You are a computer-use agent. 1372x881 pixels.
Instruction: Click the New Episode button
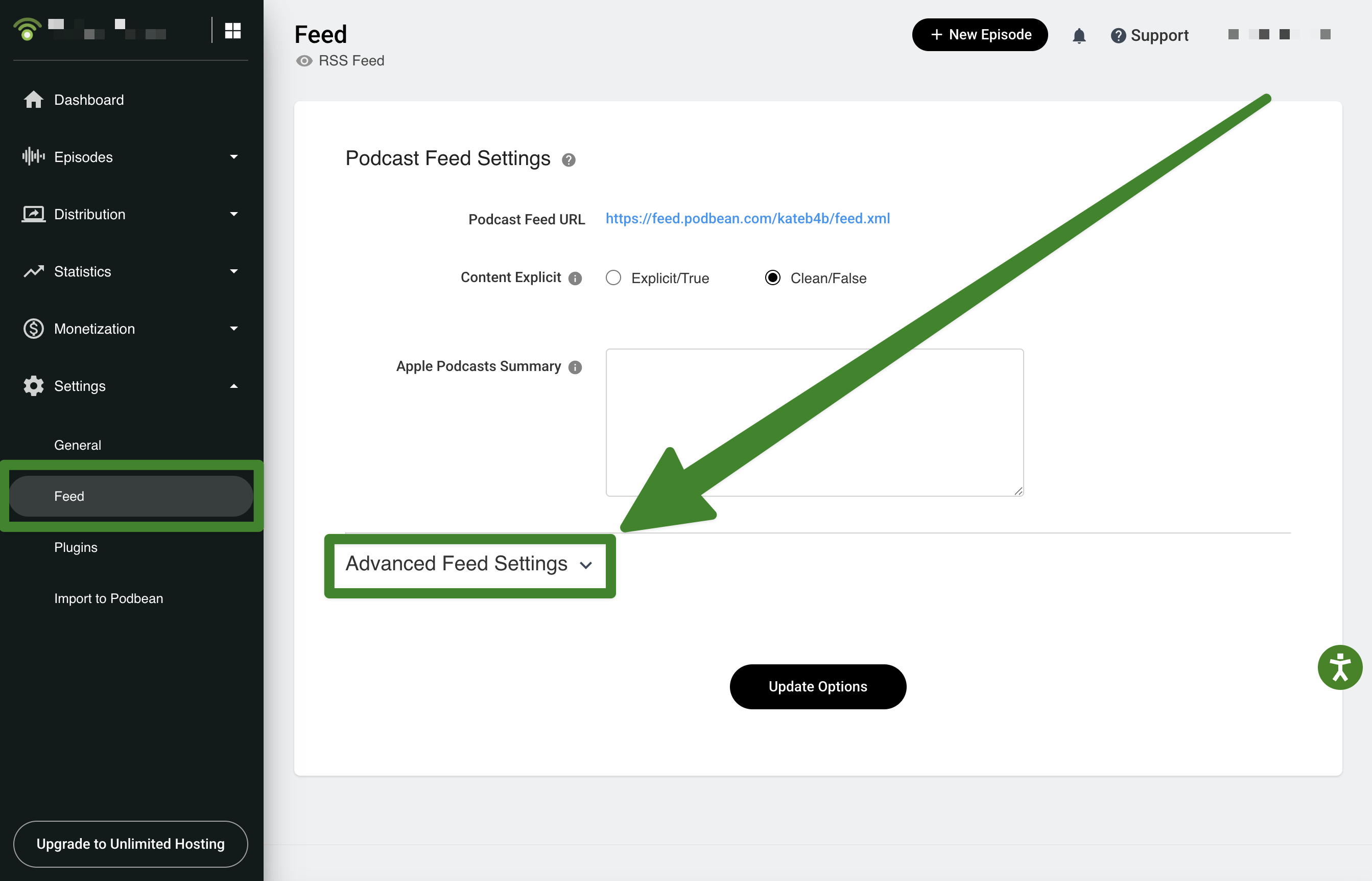tap(980, 35)
